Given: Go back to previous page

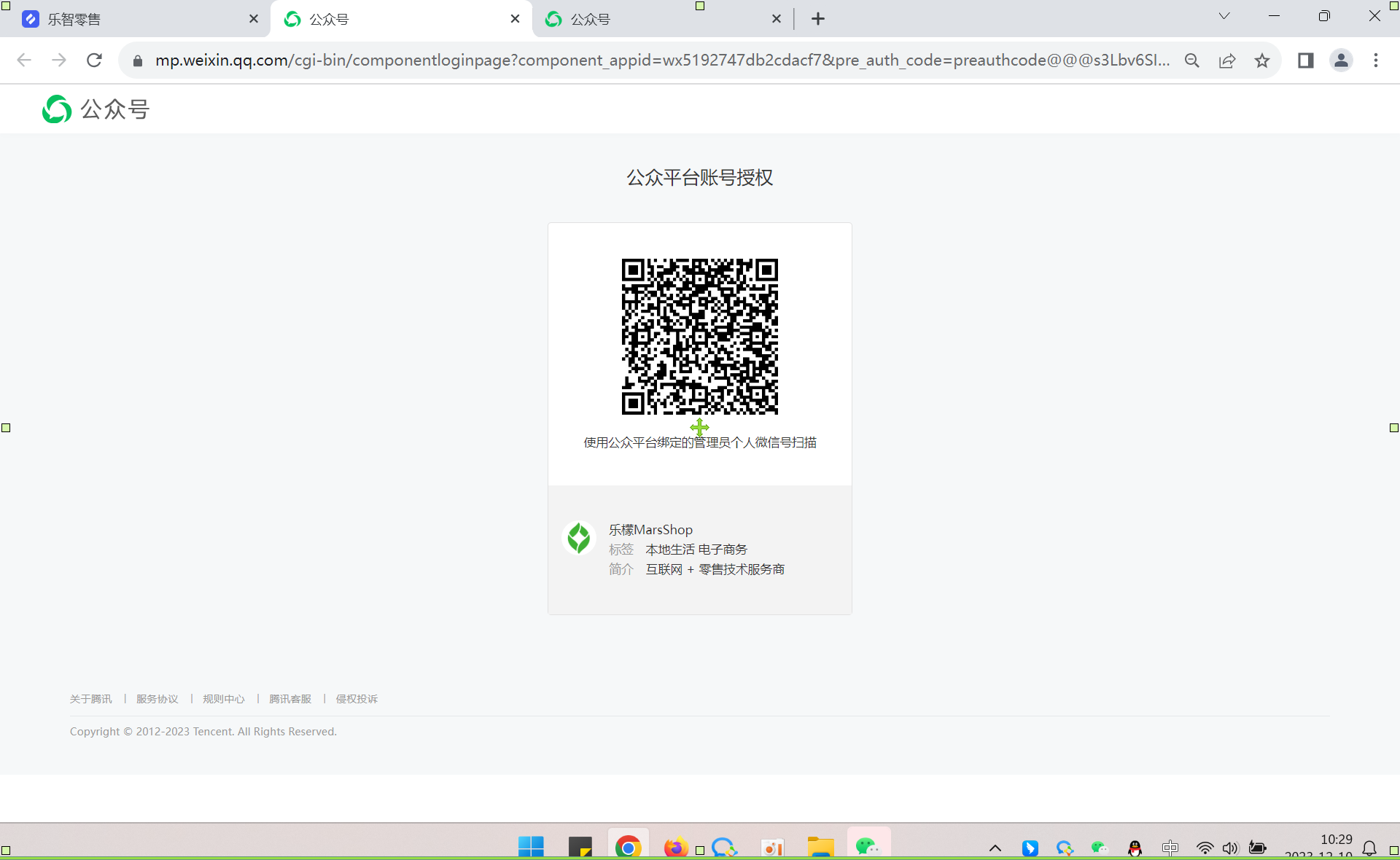Looking at the screenshot, I should click(x=24, y=60).
